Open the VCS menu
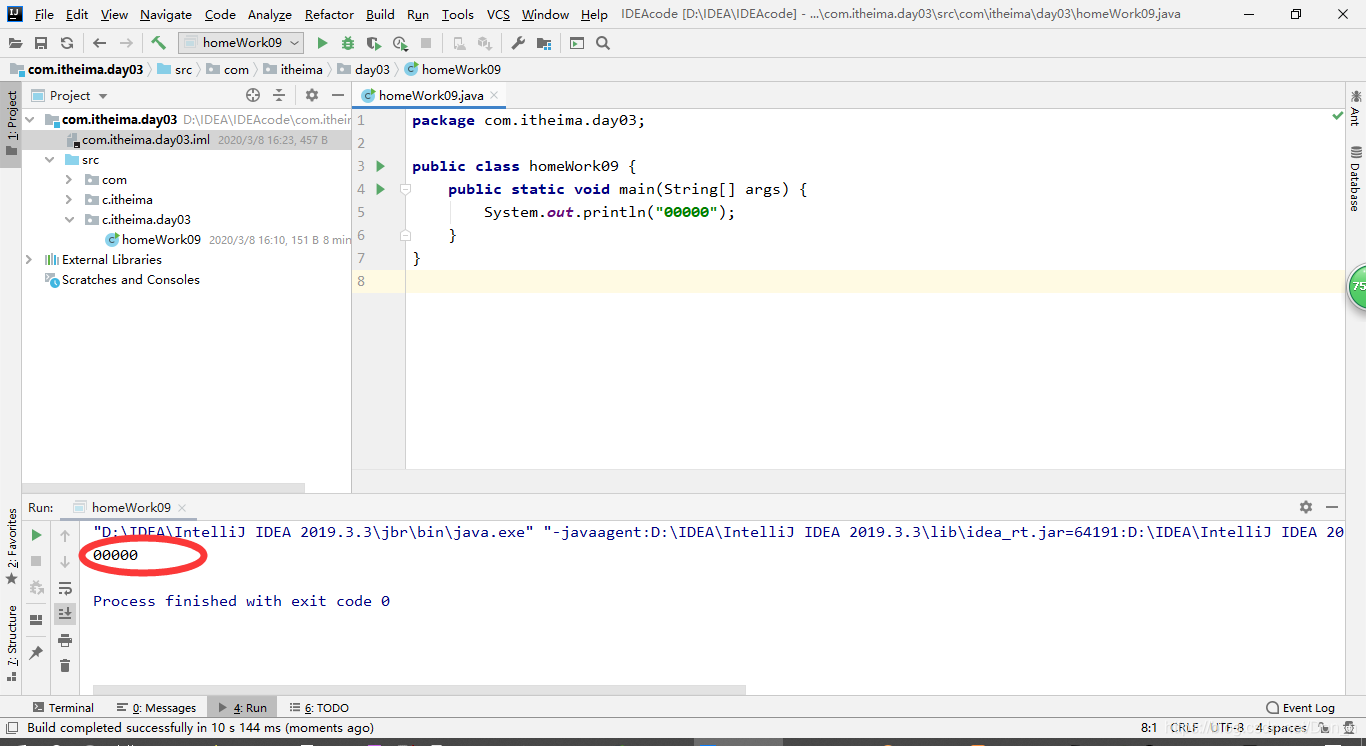This screenshot has width=1366, height=746. pos(498,14)
